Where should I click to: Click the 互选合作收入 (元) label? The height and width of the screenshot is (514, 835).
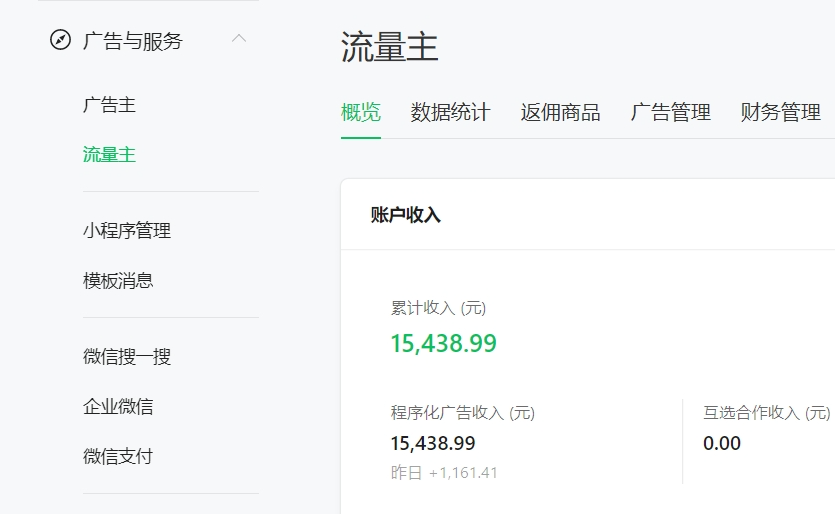point(767,413)
